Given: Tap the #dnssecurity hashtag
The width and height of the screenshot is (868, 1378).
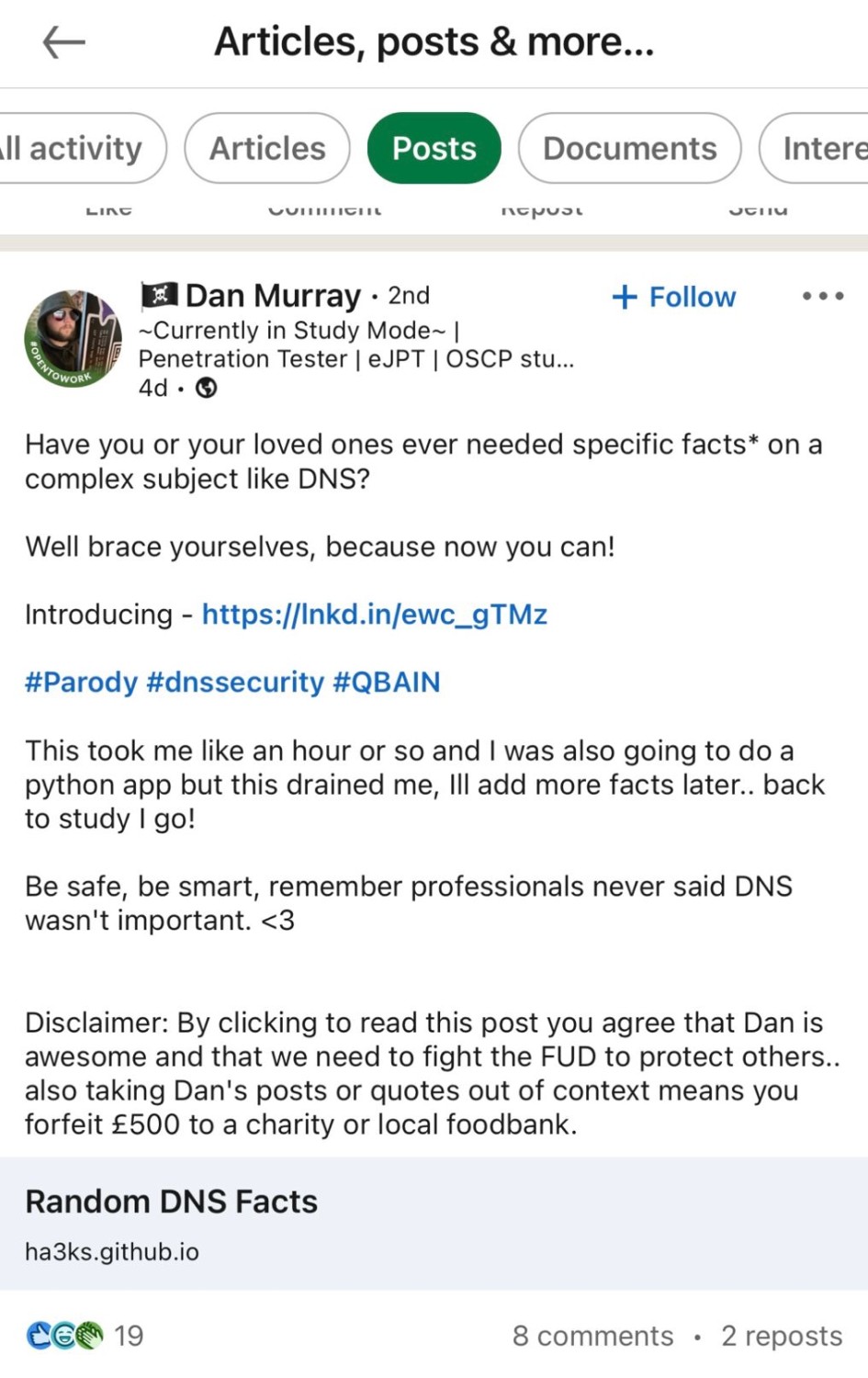Looking at the screenshot, I should click(x=235, y=682).
